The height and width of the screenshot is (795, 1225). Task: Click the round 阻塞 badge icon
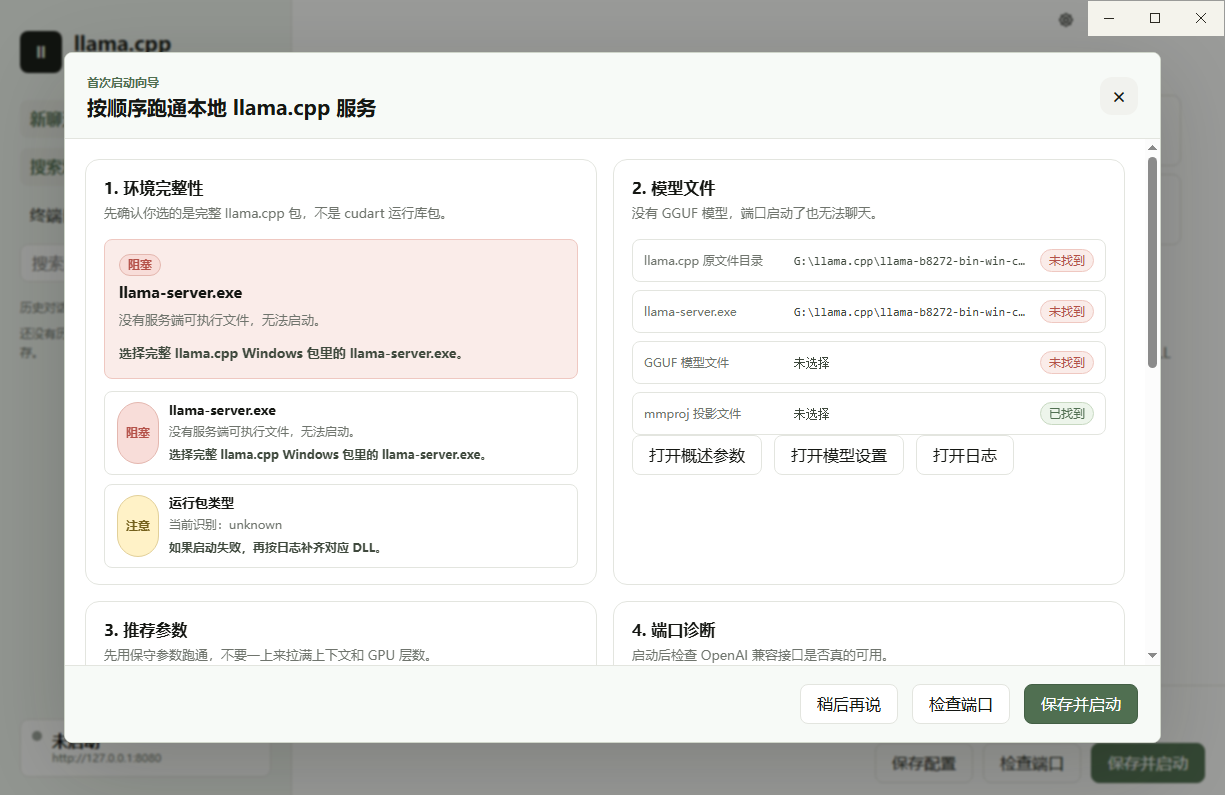(x=138, y=433)
